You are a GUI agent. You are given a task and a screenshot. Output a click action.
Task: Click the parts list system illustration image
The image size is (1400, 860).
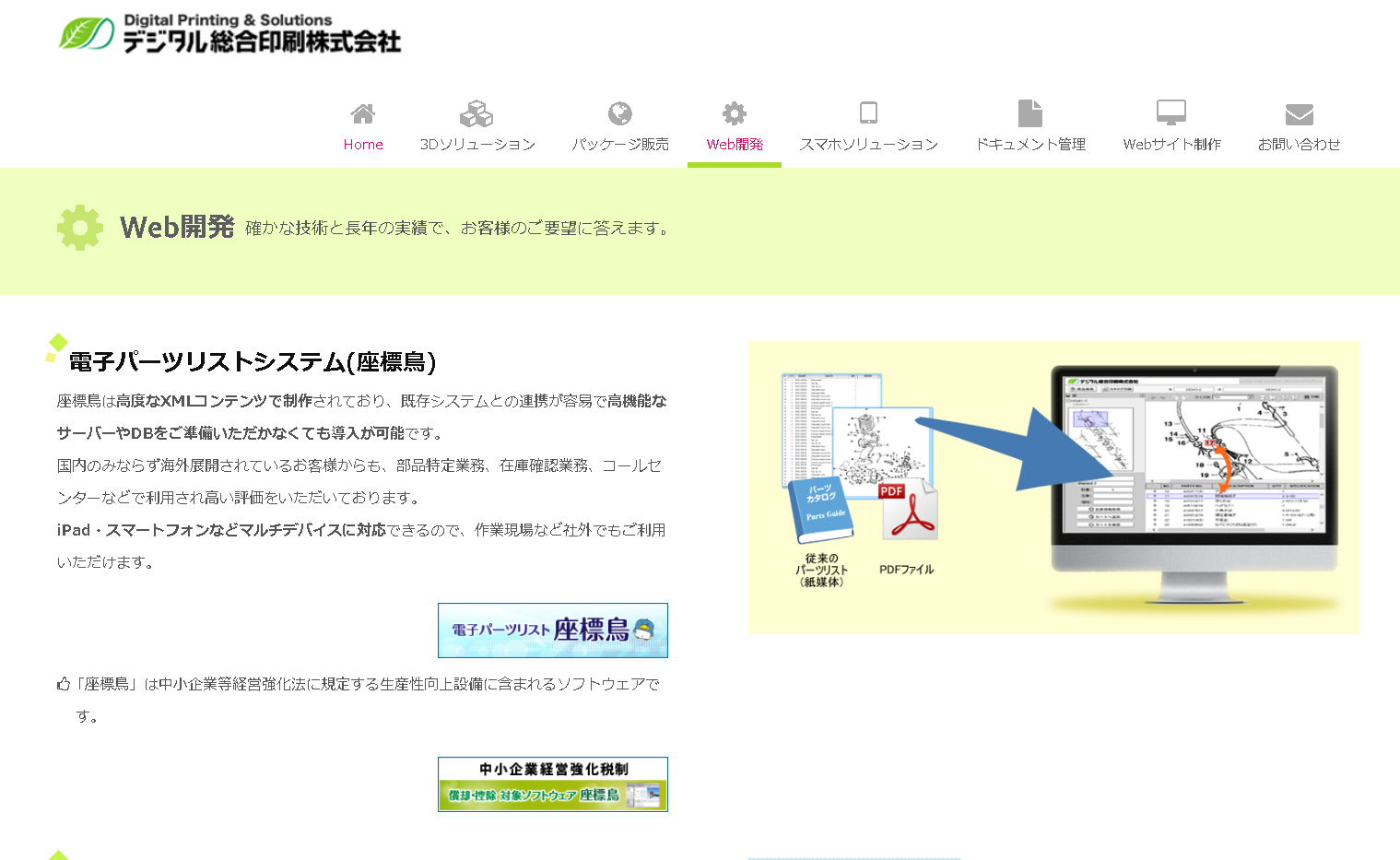[x=1053, y=487]
